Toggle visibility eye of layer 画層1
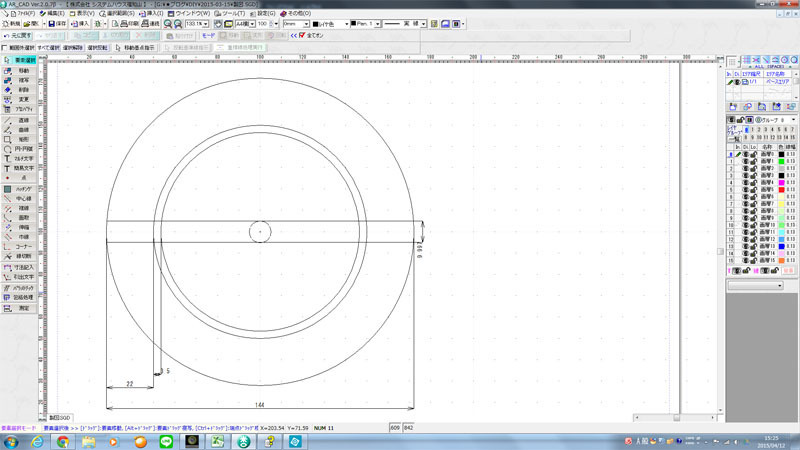The width and height of the screenshot is (800, 450). coord(745,161)
